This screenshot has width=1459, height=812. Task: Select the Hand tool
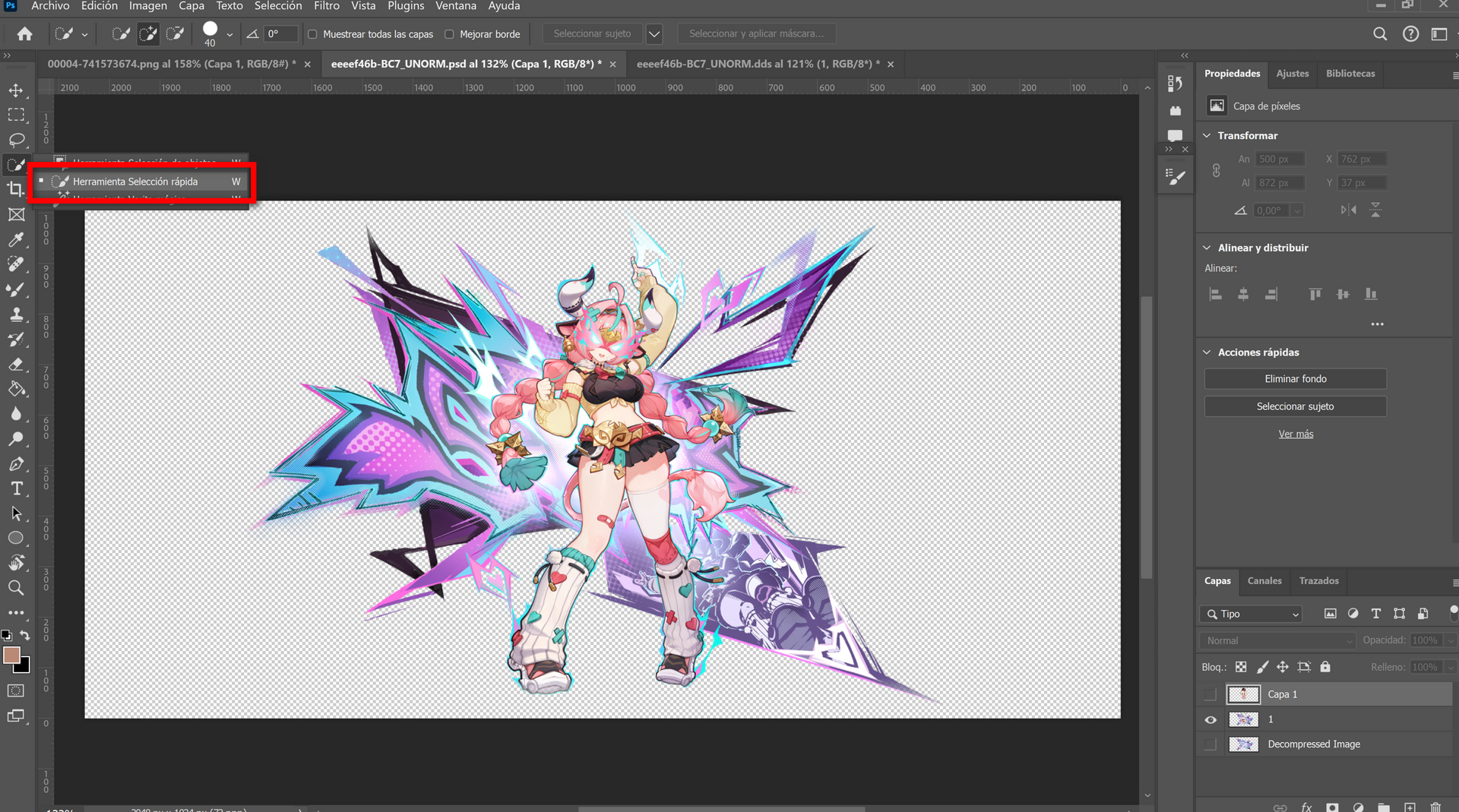pos(16,563)
